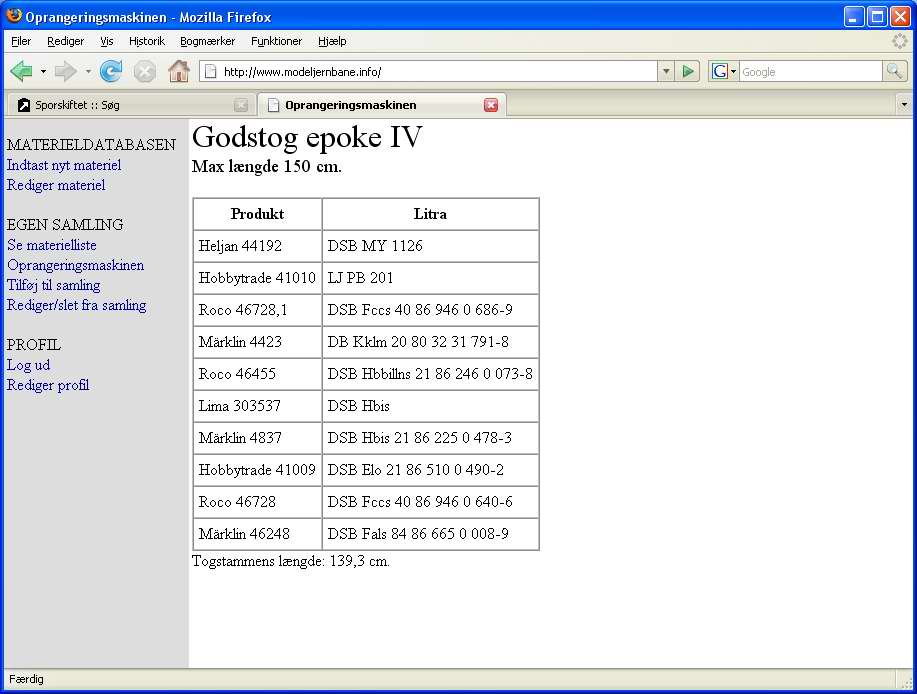
Task: Close the Oprangeringsmaskinen tab with red X
Action: [x=491, y=105]
